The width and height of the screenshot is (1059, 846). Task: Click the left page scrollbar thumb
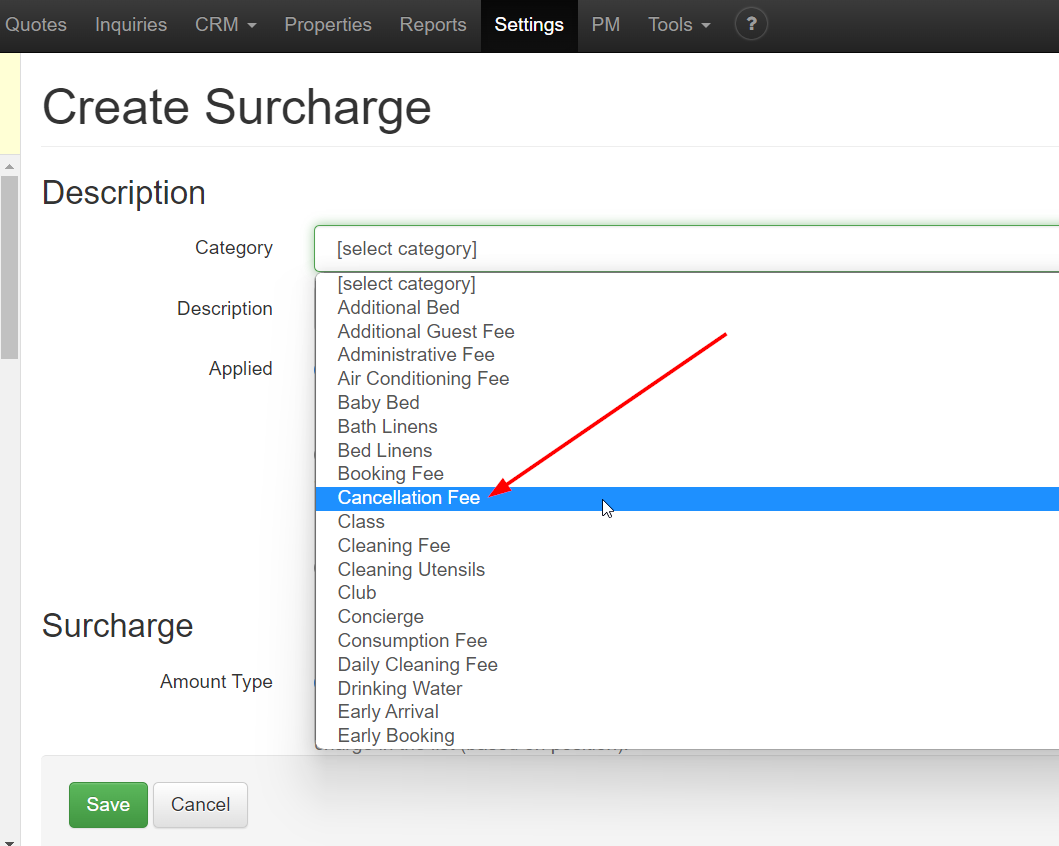tap(10, 265)
